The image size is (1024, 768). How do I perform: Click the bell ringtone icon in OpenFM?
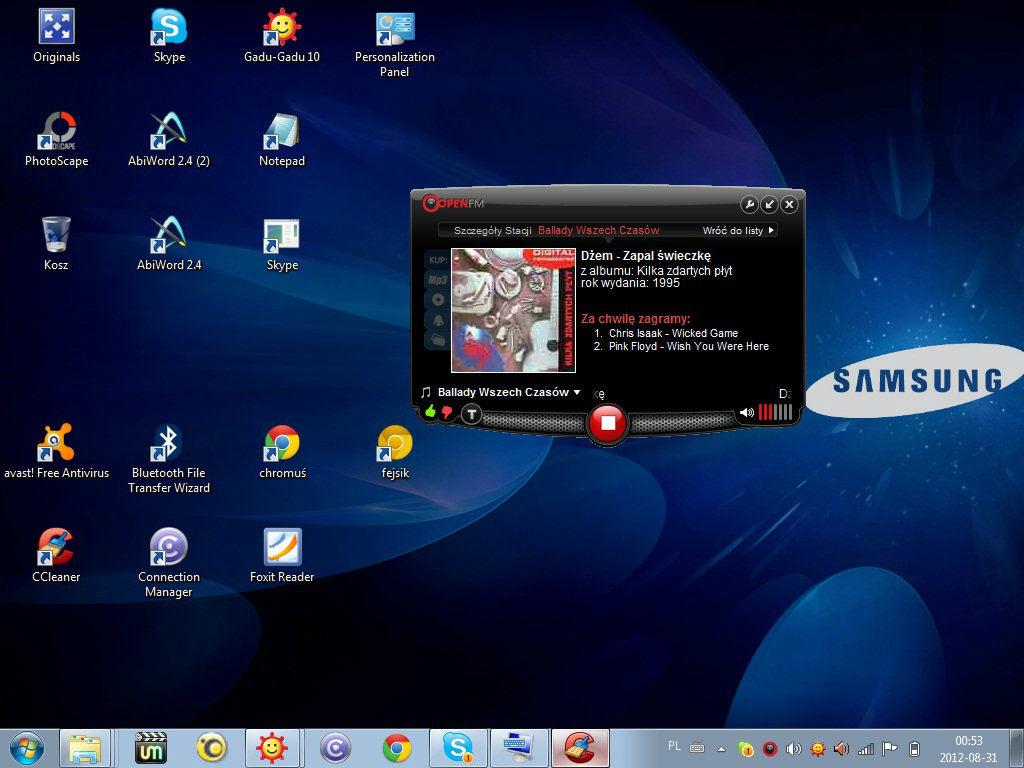tap(438, 320)
